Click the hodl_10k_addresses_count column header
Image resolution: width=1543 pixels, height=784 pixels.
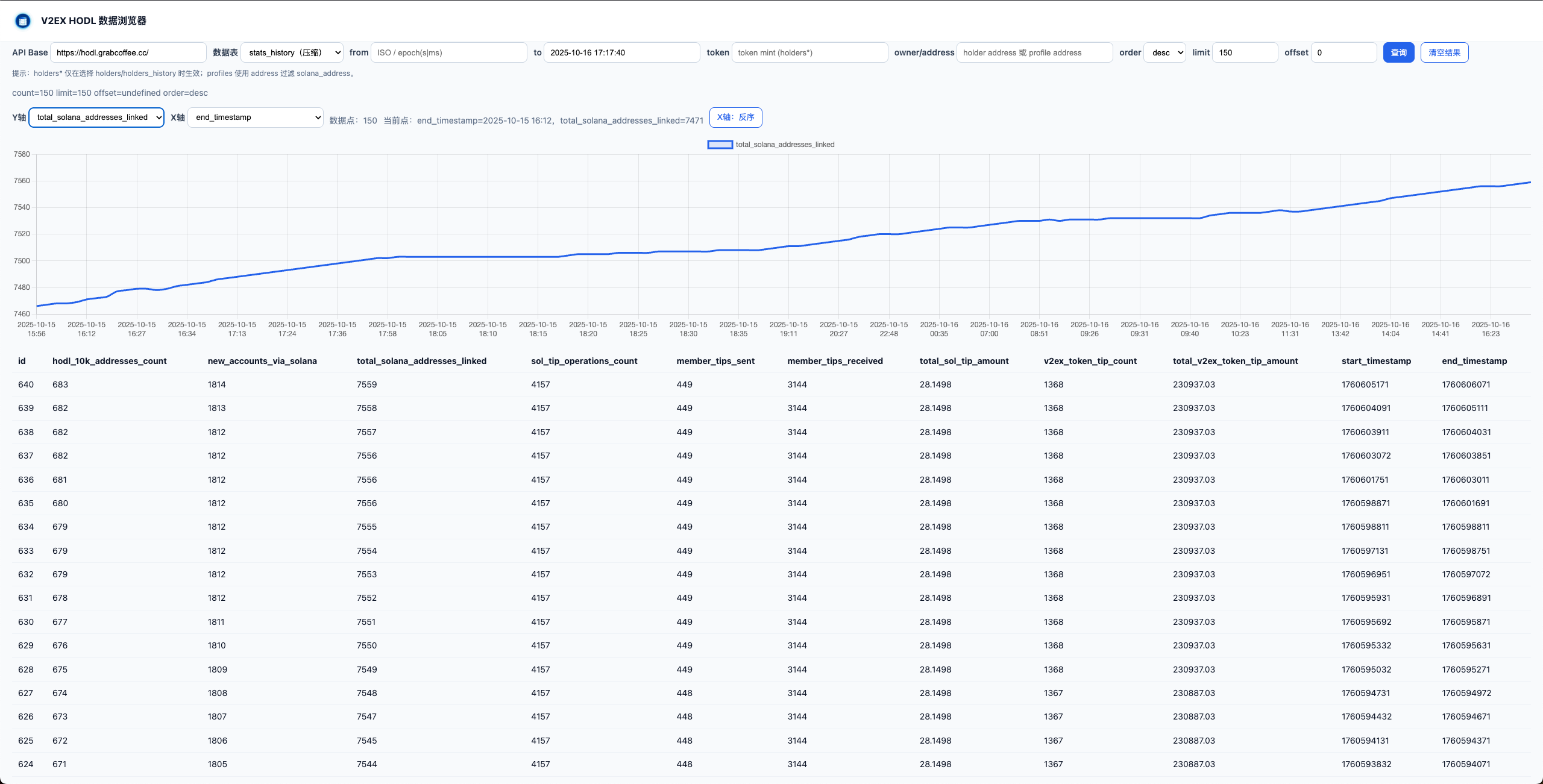[109, 361]
